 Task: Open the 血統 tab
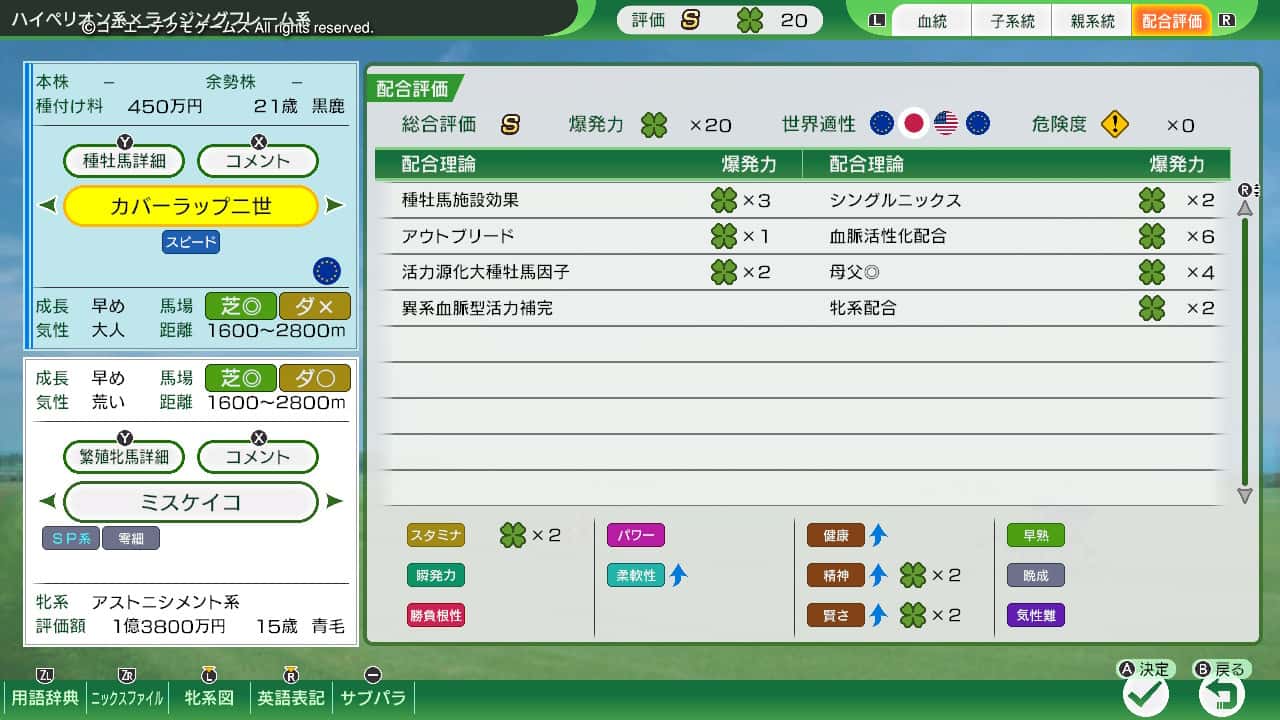[931, 21]
